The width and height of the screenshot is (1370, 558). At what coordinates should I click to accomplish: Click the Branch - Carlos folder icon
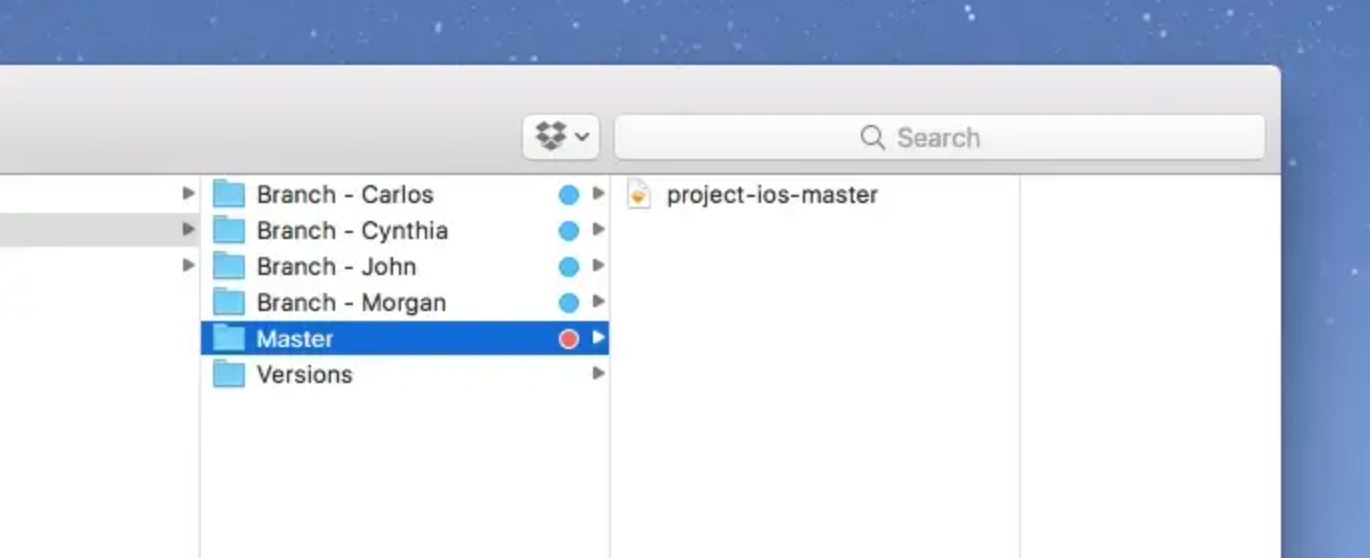click(x=229, y=194)
